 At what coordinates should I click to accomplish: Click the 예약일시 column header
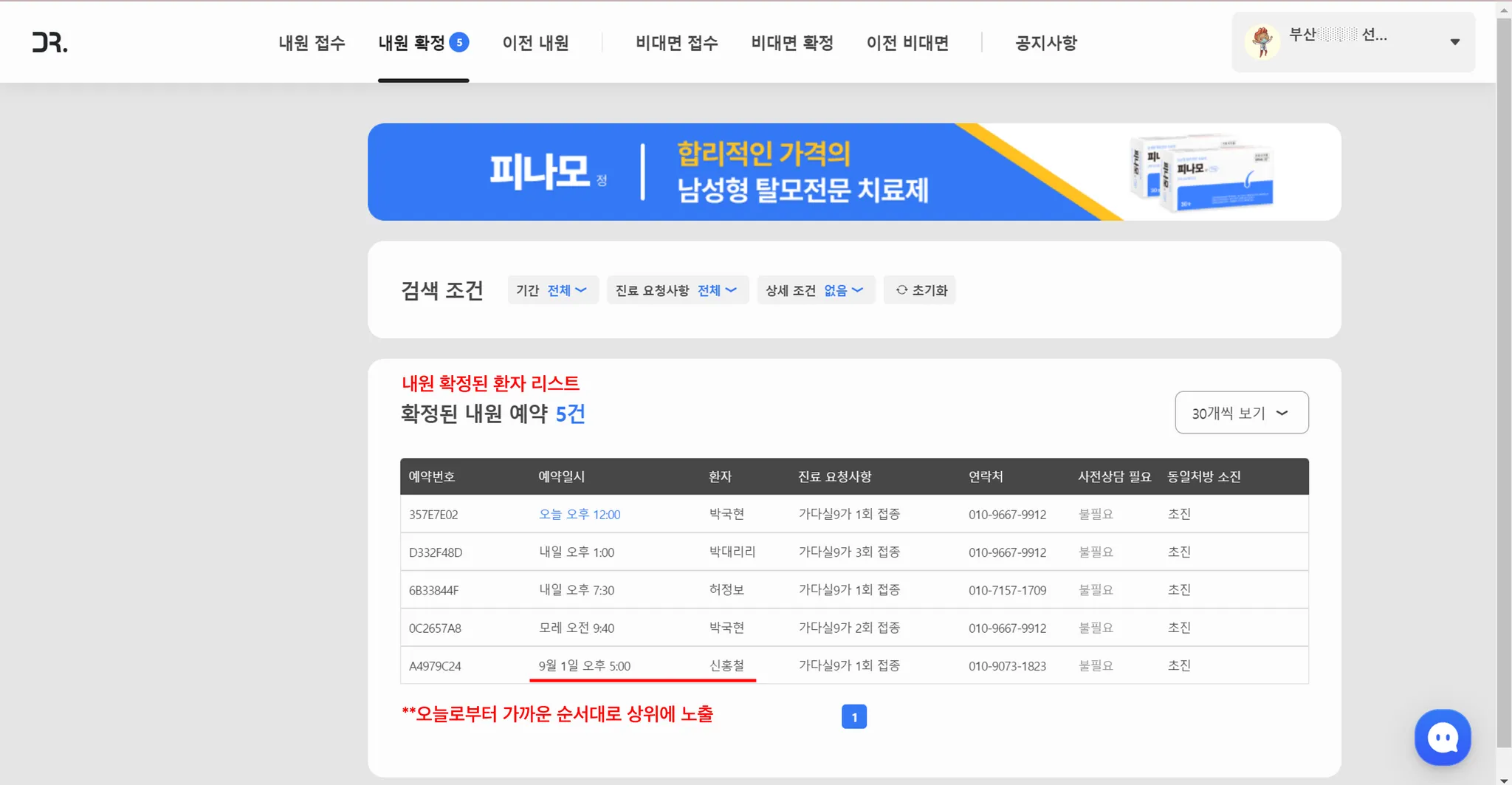562,476
